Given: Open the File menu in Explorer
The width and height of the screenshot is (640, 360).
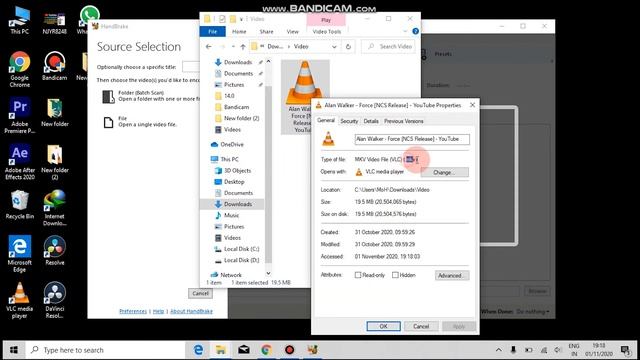Looking at the screenshot, I should click(x=213, y=31).
